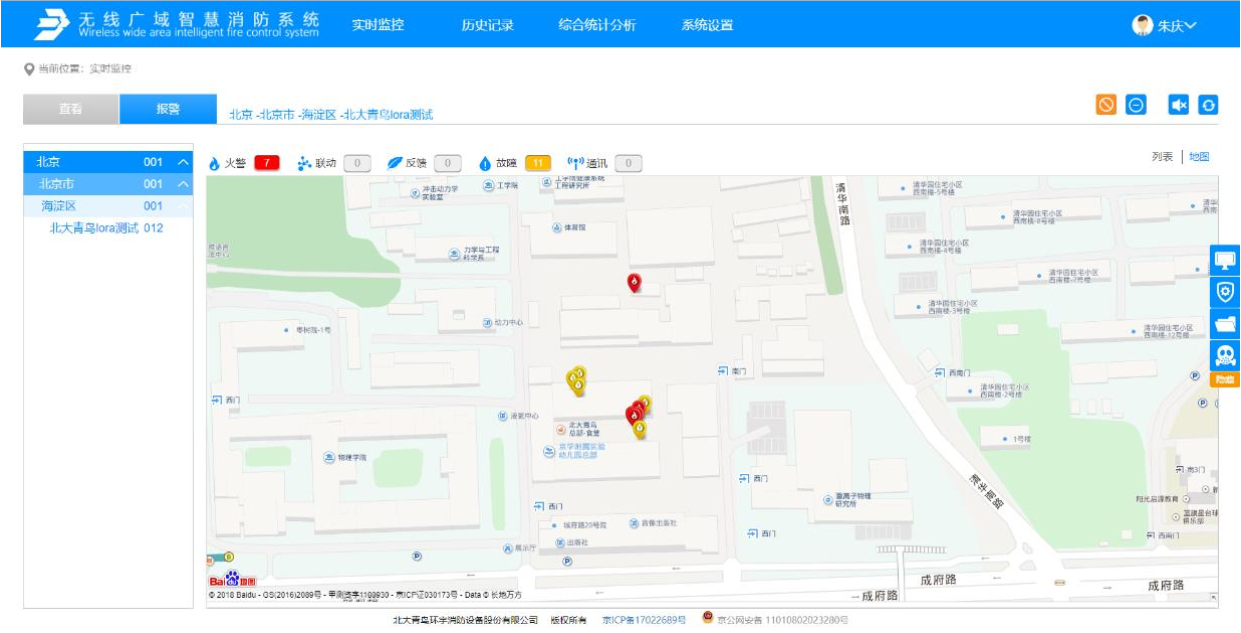Click the blue minus-circle icon
The height and width of the screenshot is (633, 1241).
(1135, 105)
